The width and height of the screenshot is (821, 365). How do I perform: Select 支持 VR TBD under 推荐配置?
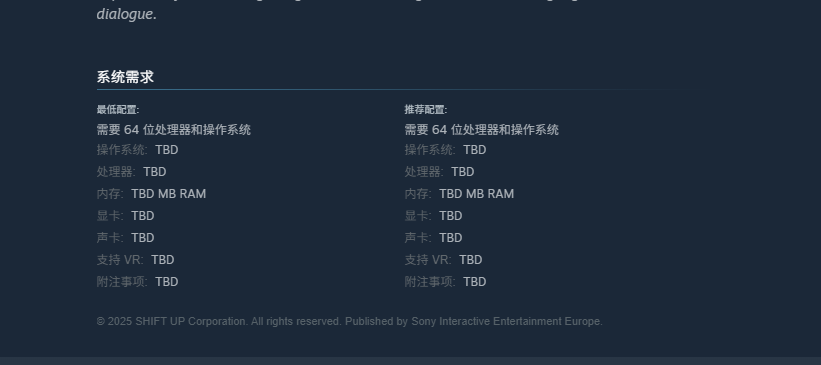pos(443,260)
